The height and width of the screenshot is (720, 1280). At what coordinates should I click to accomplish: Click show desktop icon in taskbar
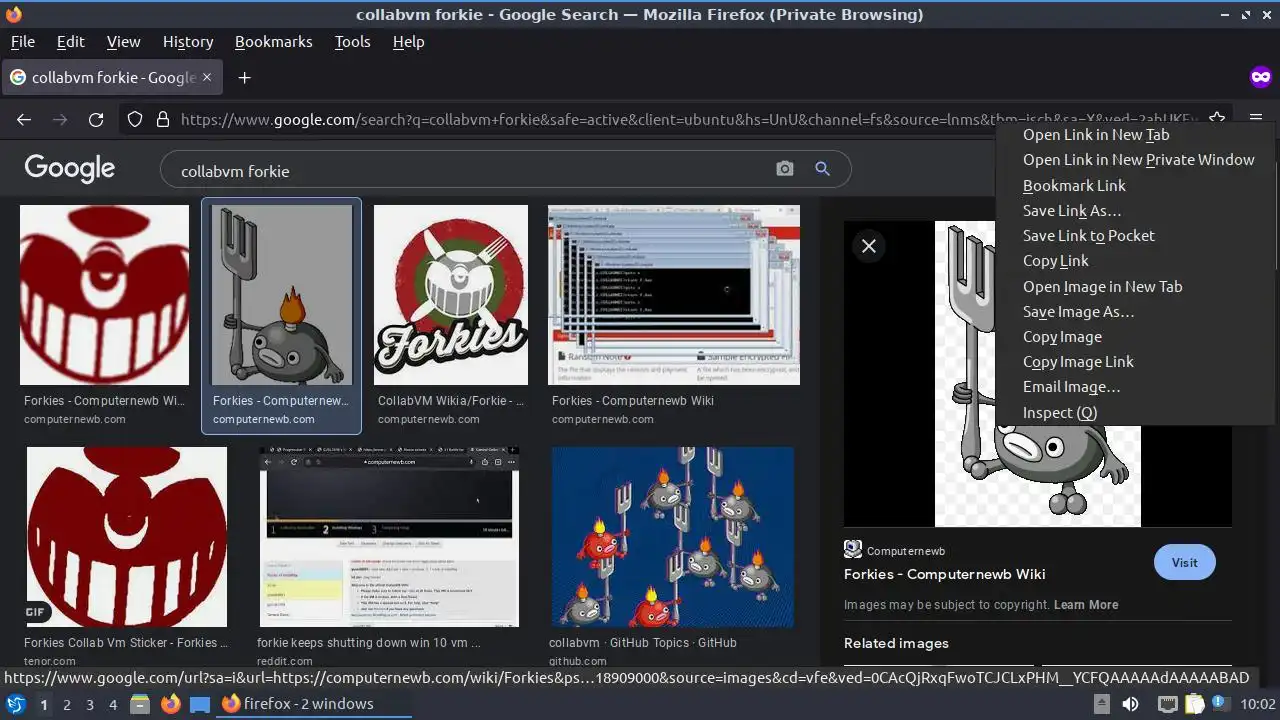200,704
